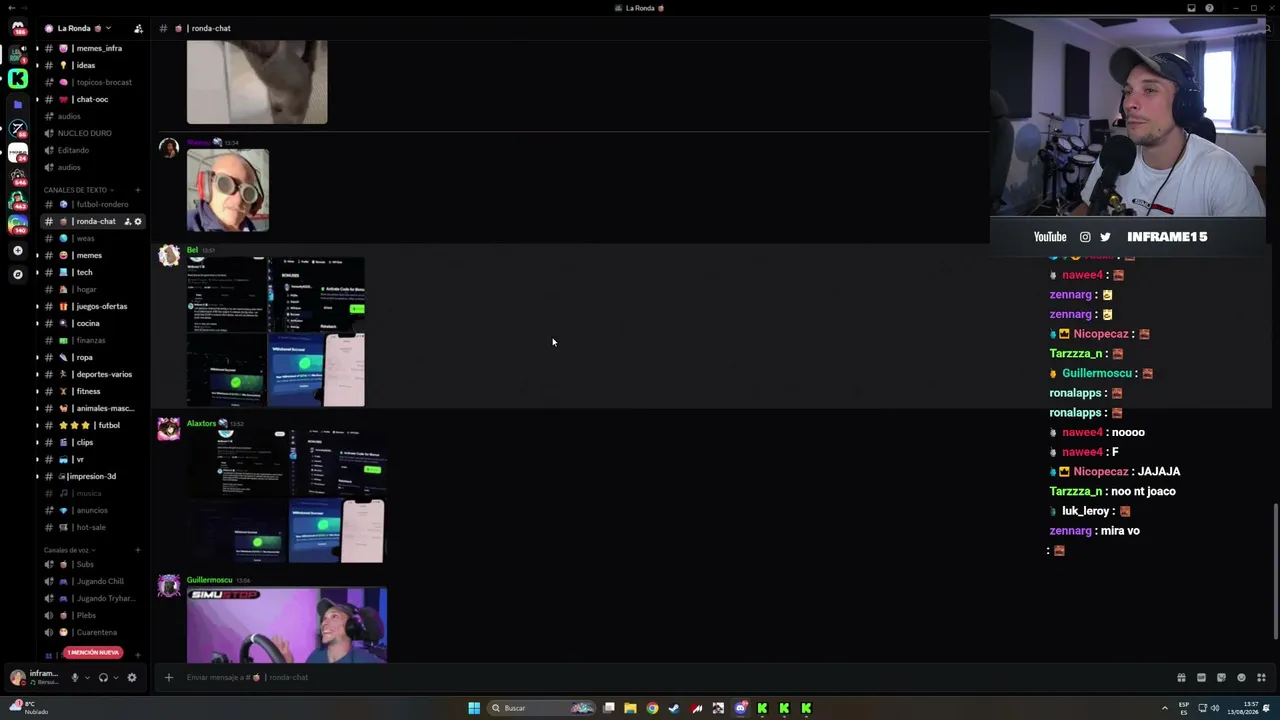
Task: Open the server with the 140 badge
Action: point(17,226)
